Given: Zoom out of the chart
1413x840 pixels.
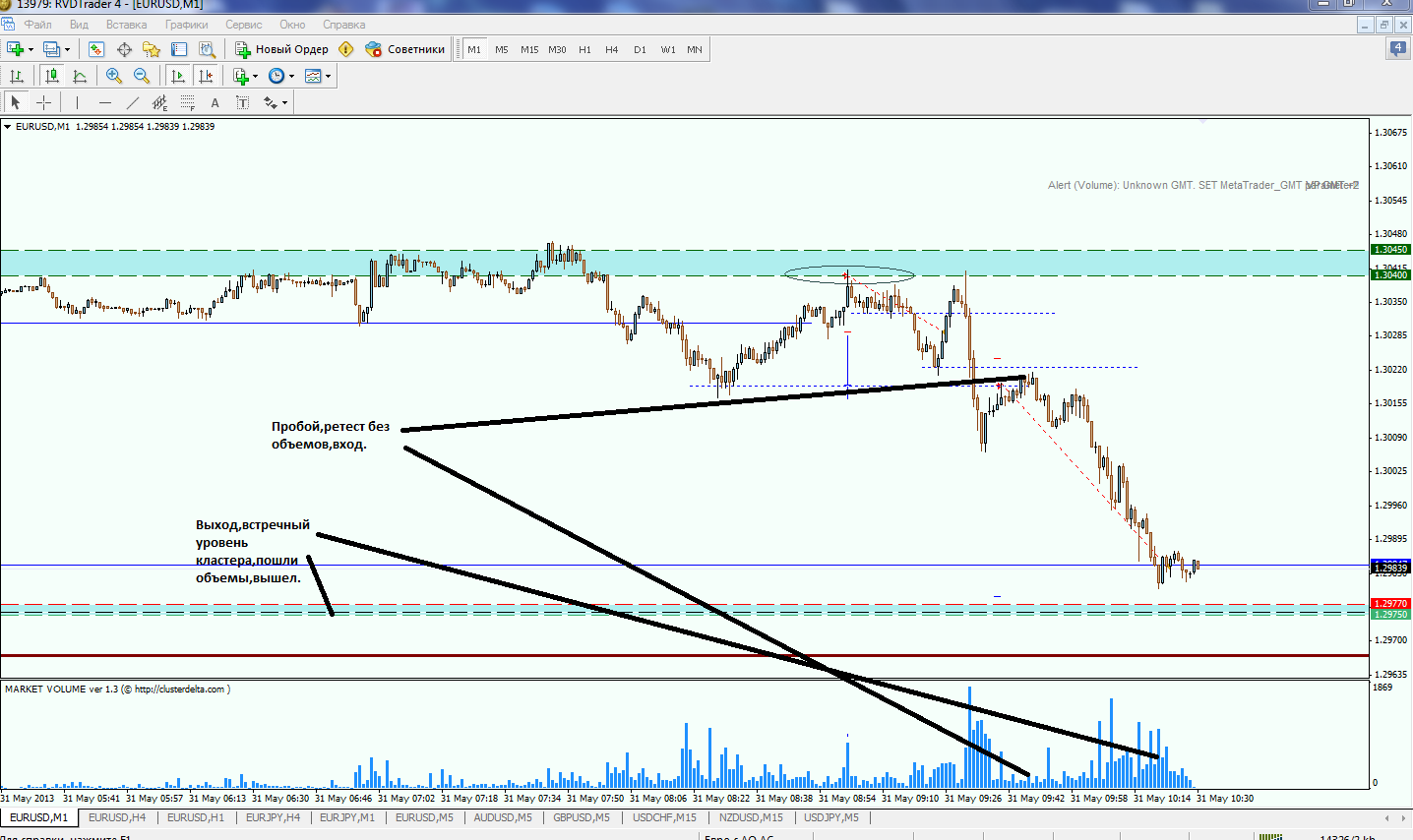Looking at the screenshot, I should (142, 76).
